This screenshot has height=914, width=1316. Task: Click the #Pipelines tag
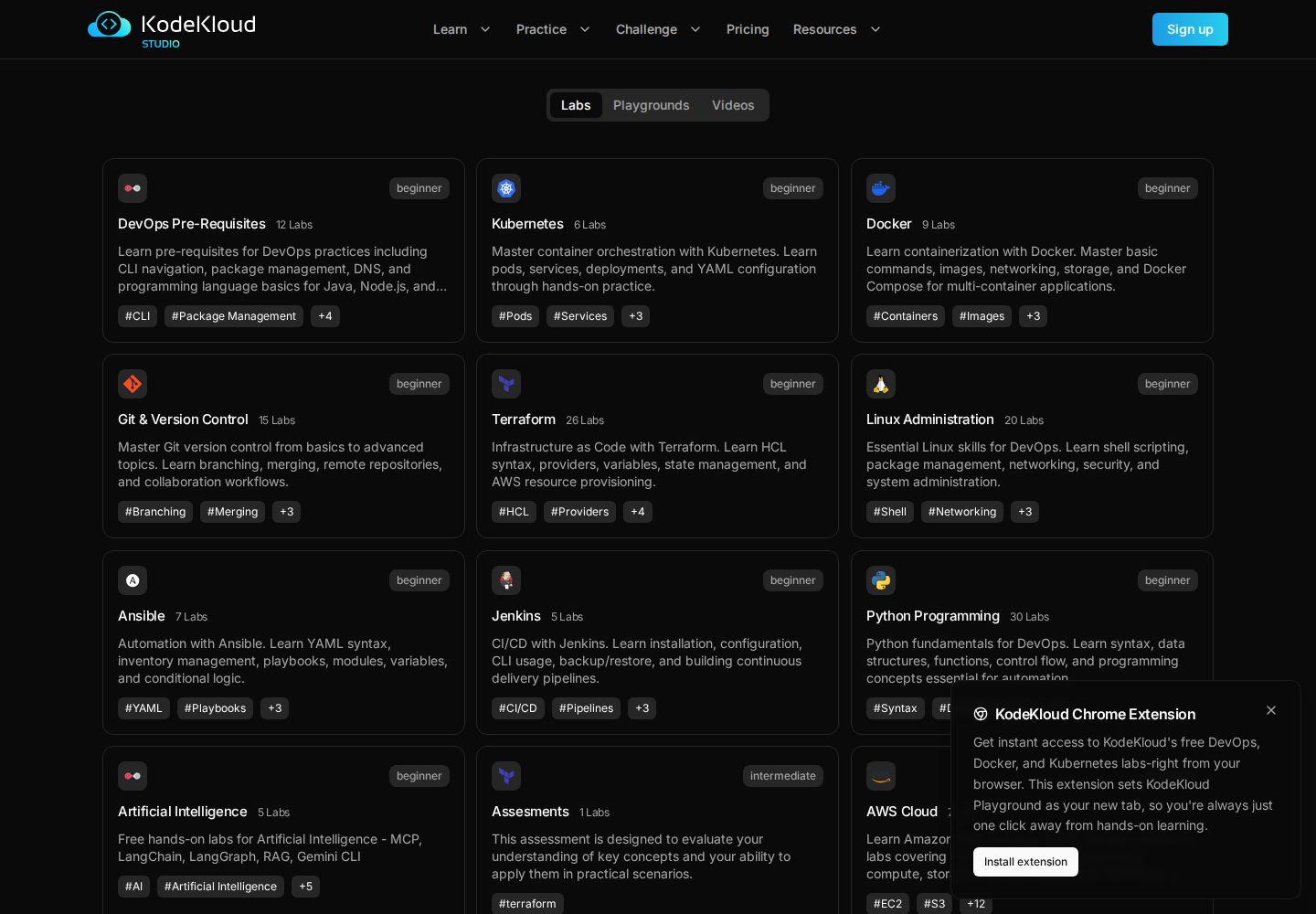coord(586,708)
